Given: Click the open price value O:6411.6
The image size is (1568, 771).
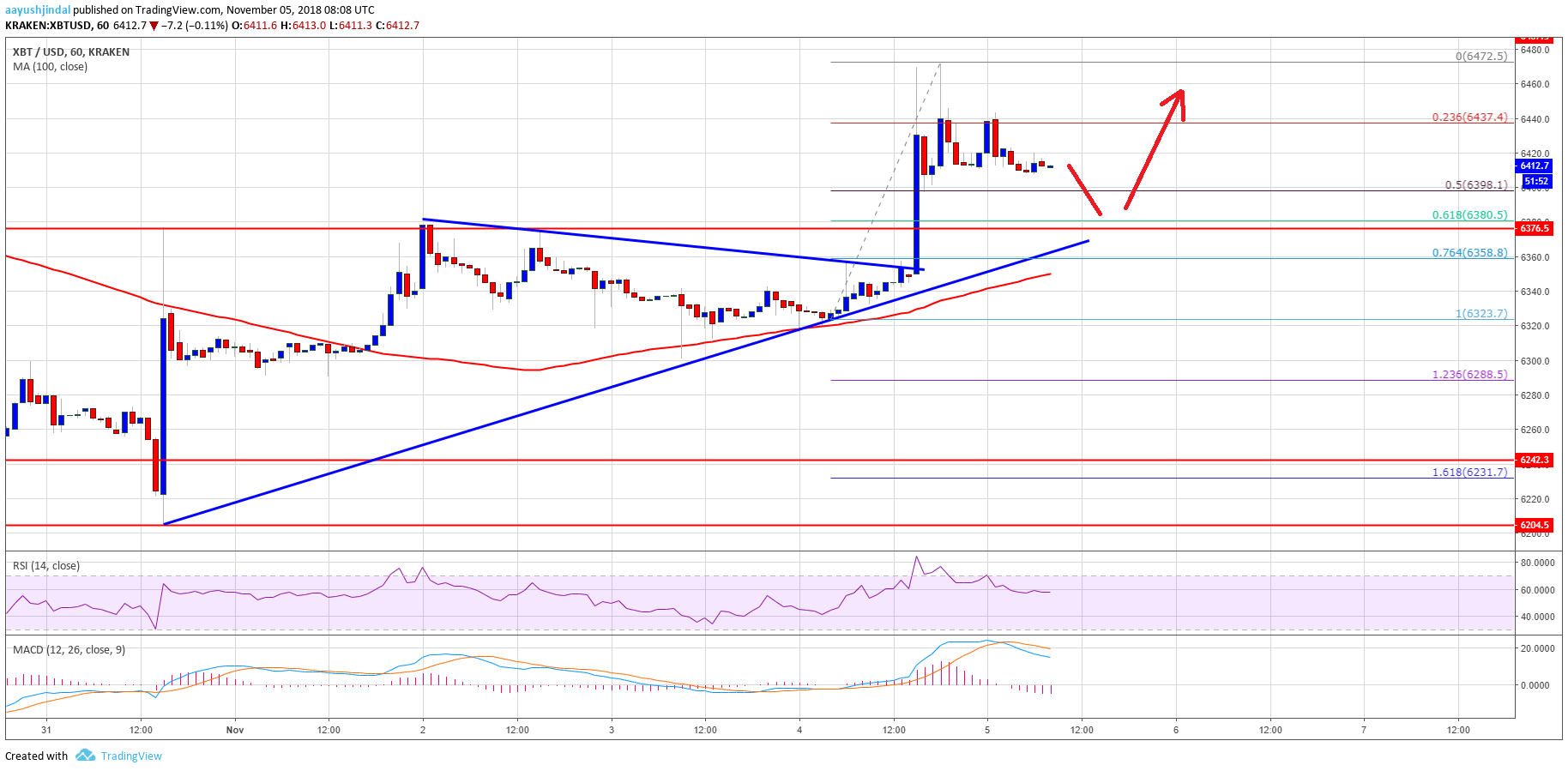Looking at the screenshot, I should (x=256, y=26).
